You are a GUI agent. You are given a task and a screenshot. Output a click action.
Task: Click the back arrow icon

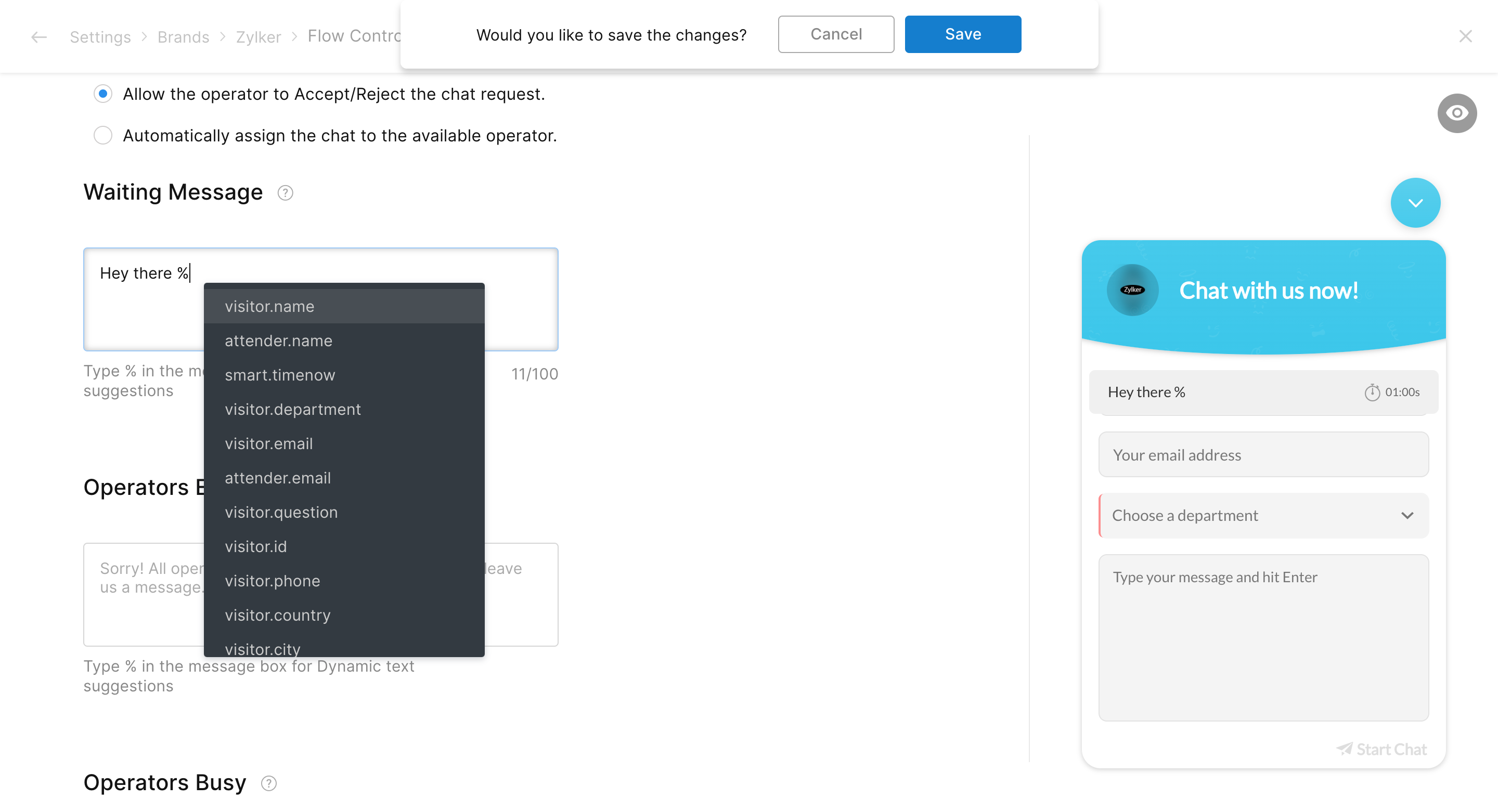coord(39,37)
